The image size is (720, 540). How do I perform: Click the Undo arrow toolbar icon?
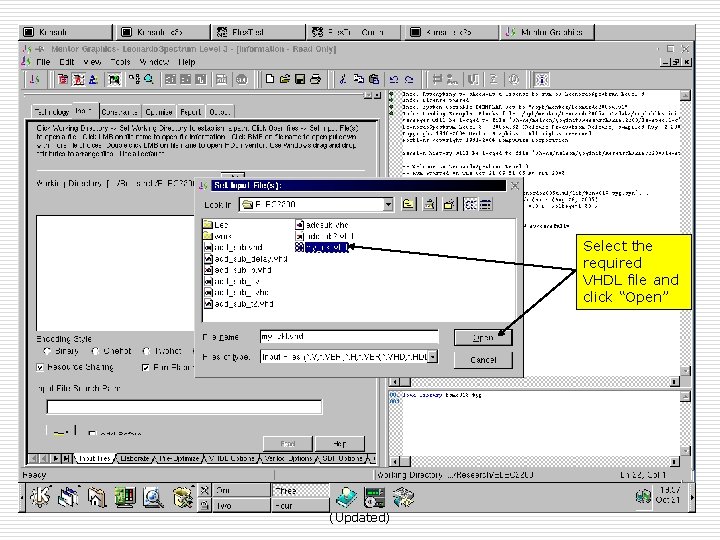tap(394, 79)
